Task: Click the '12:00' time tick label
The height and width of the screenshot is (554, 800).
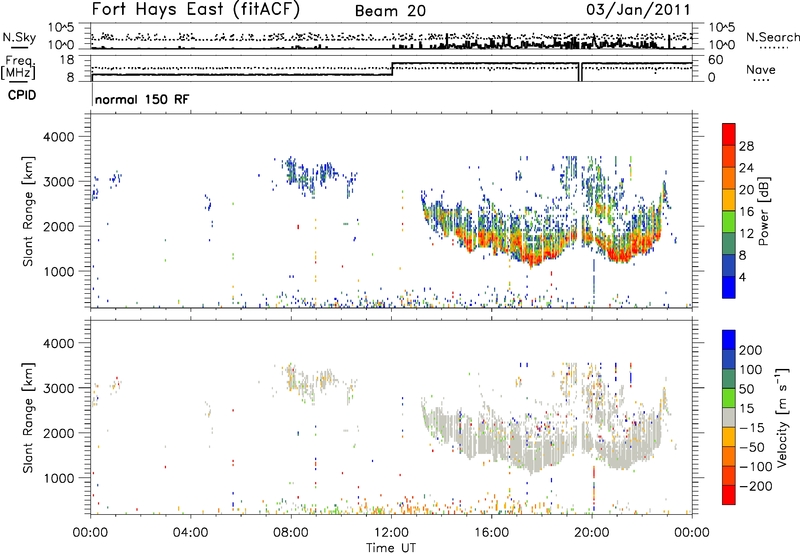Action: coord(391,533)
